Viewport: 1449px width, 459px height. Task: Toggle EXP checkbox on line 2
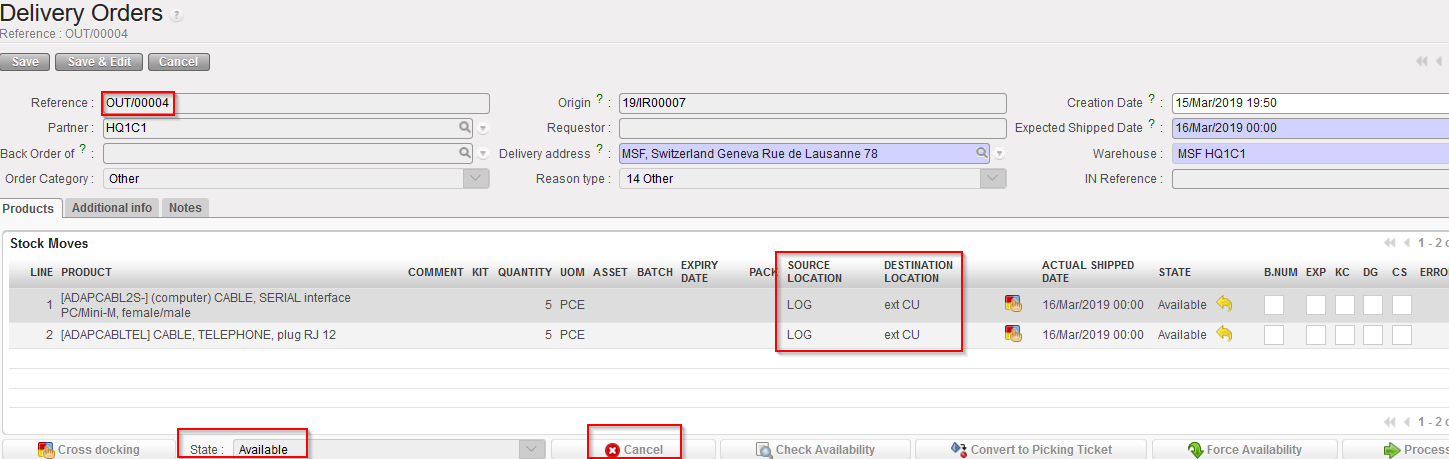click(1316, 335)
